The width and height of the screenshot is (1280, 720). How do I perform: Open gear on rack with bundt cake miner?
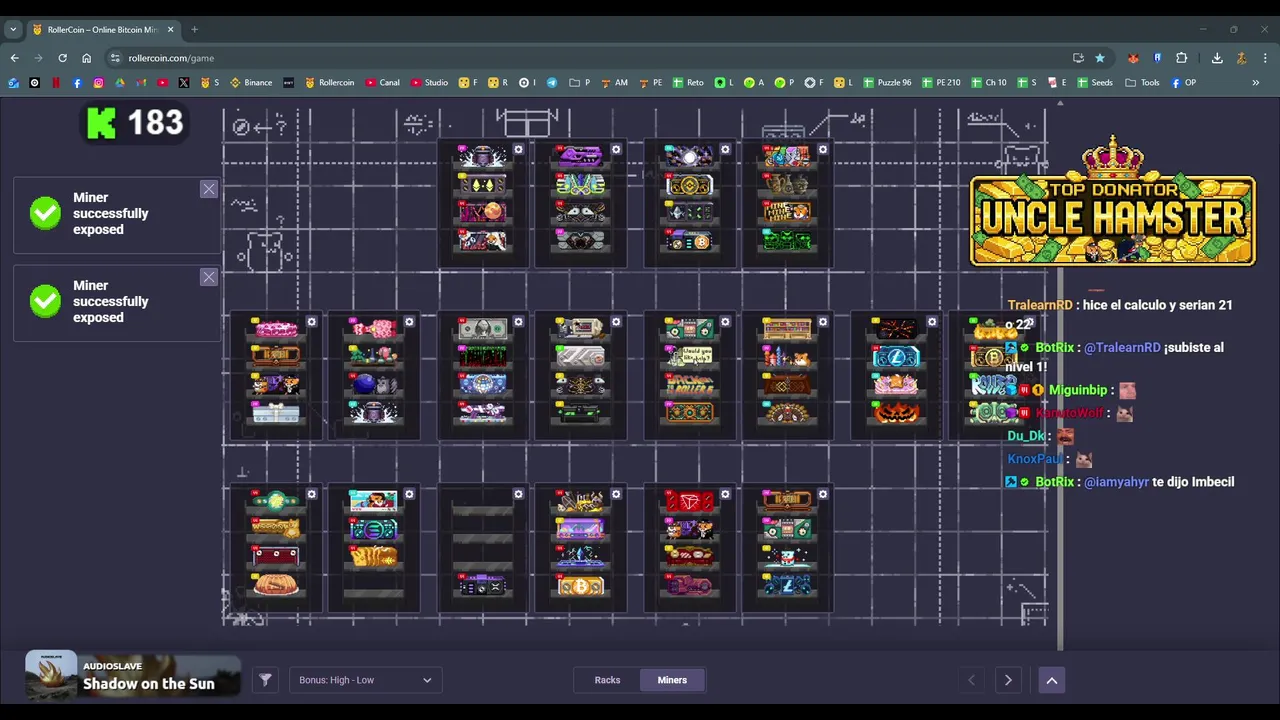click(x=312, y=494)
